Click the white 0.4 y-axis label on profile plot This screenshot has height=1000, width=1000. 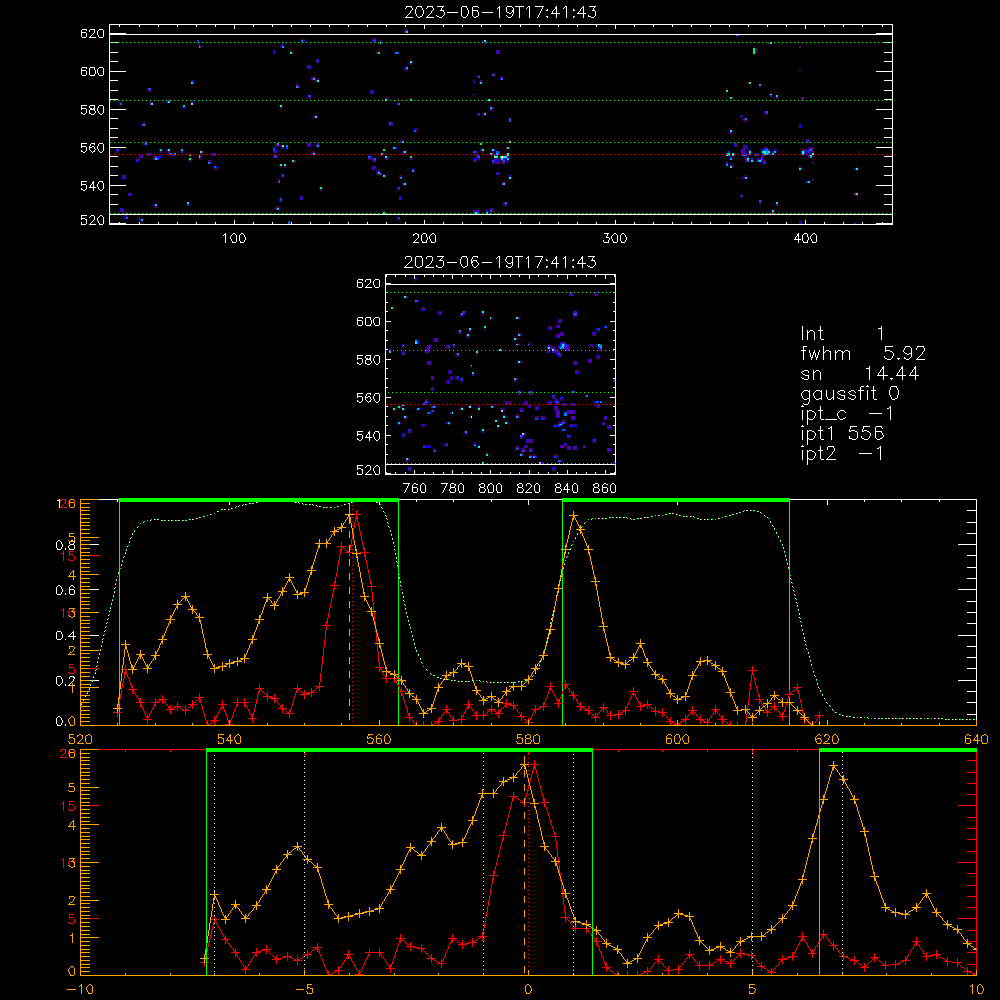click(x=66, y=636)
